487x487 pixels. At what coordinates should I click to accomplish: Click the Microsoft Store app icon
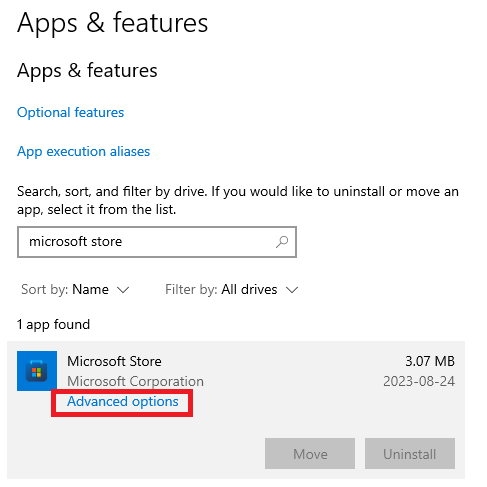point(37,371)
